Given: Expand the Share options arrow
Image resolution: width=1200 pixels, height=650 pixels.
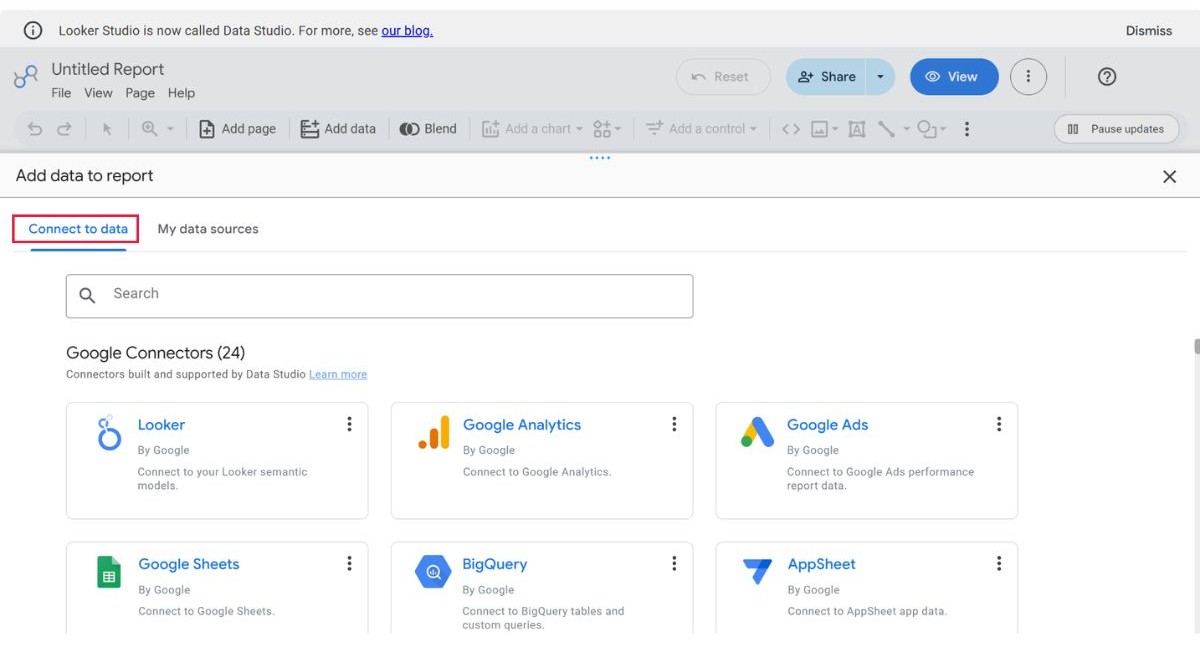Looking at the screenshot, I should click(880, 77).
